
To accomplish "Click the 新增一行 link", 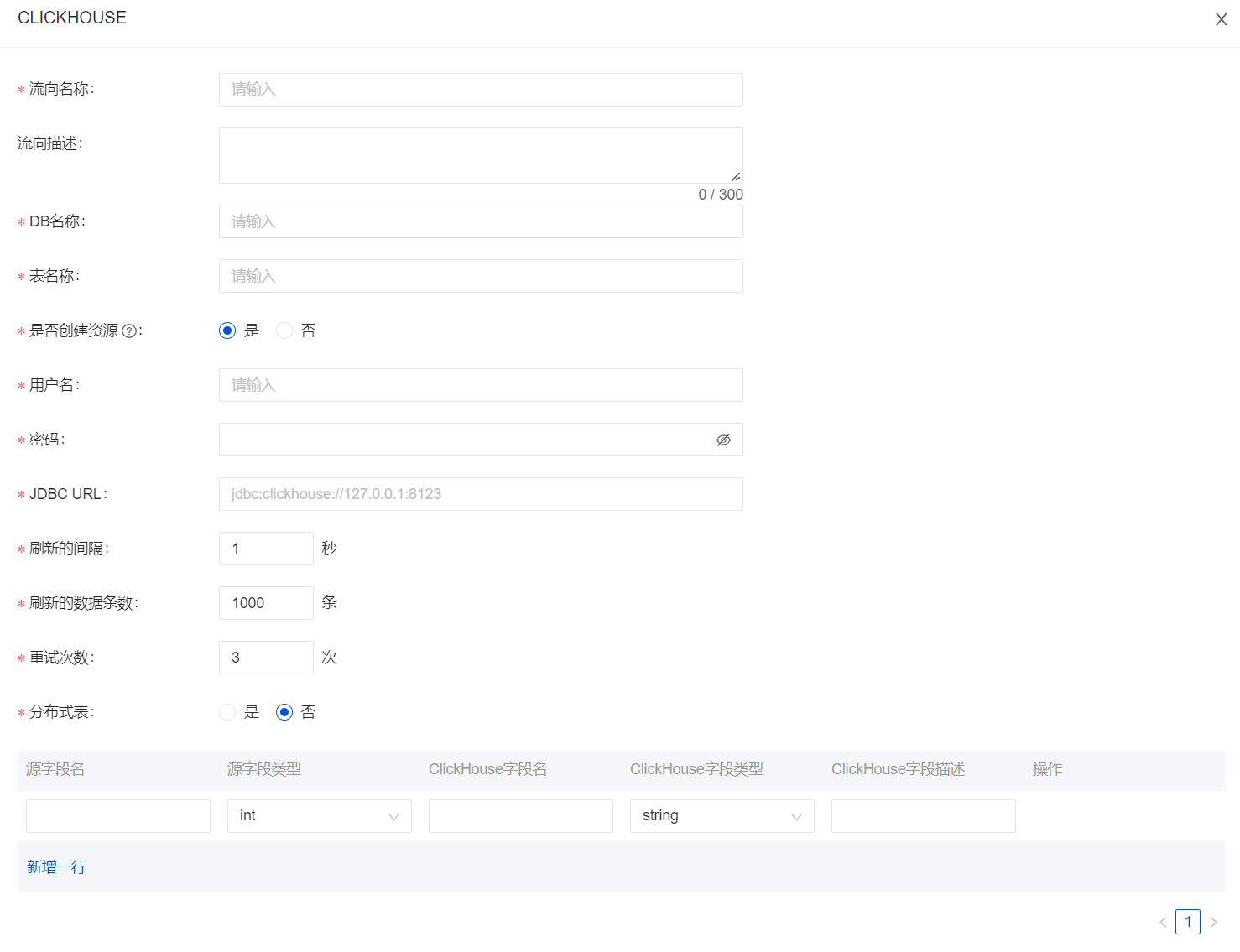I will pyautogui.click(x=55, y=866).
